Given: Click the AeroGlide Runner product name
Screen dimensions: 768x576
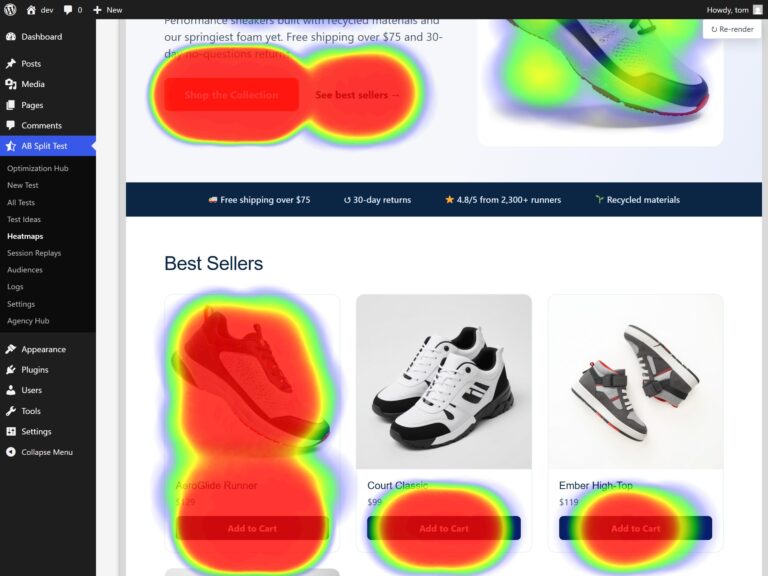Looking at the screenshot, I should tap(216, 485).
